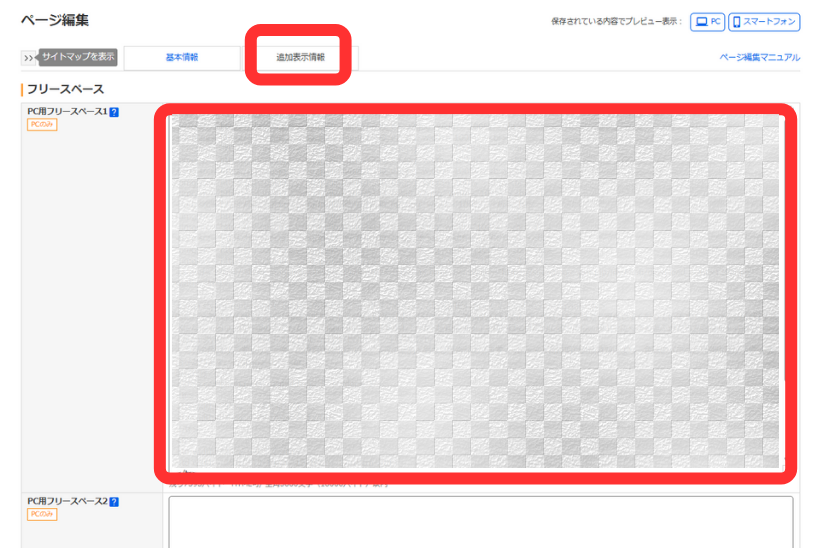Select the 追加表示情報 tab
834x548 pixels.
point(300,58)
